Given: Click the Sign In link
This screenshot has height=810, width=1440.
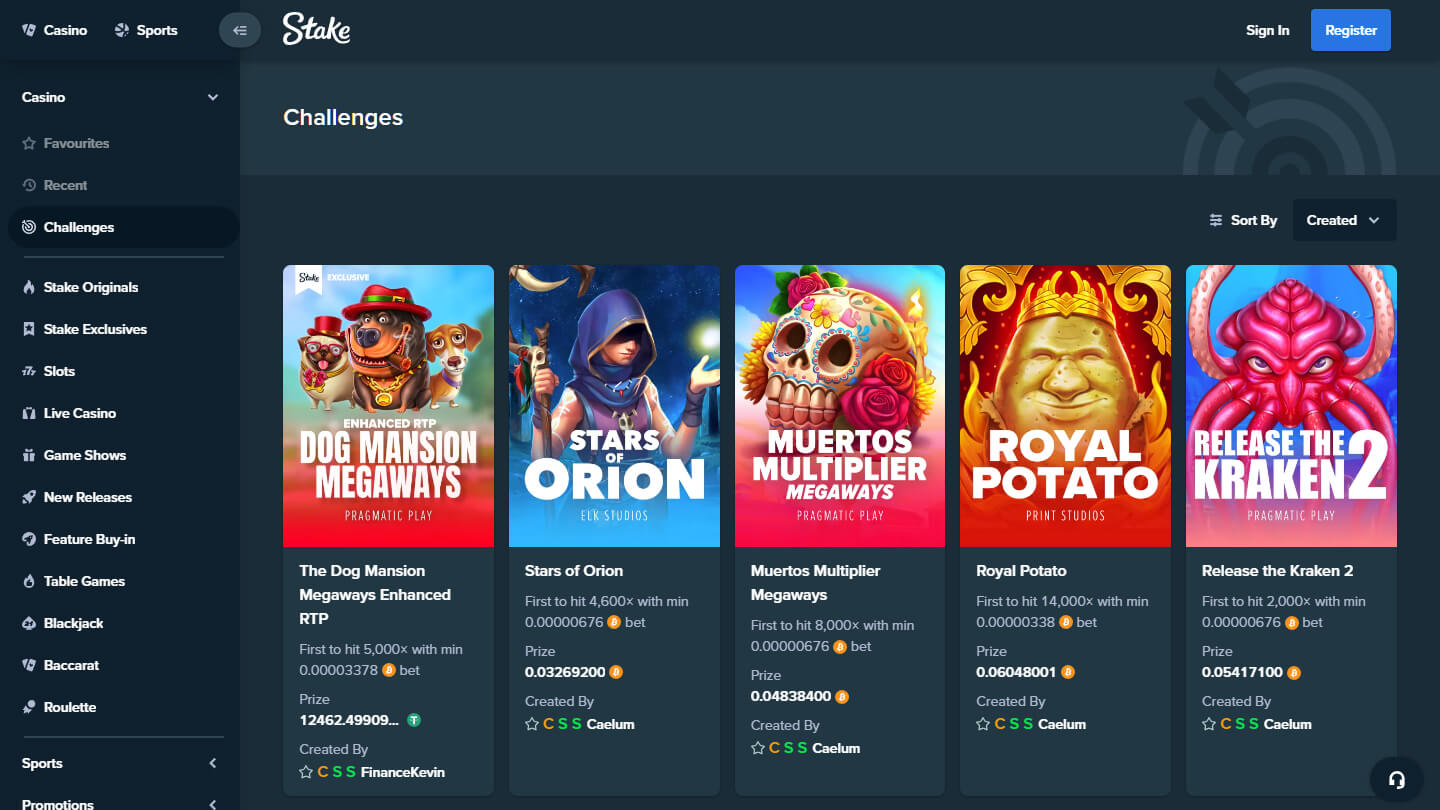Looking at the screenshot, I should tap(1267, 30).
